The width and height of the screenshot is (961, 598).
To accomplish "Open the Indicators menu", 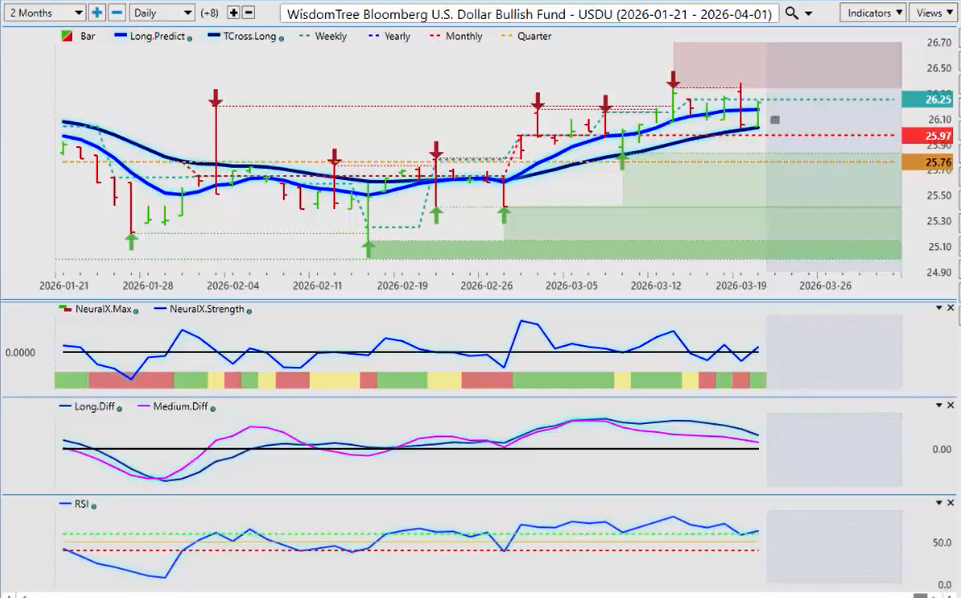I will [872, 13].
